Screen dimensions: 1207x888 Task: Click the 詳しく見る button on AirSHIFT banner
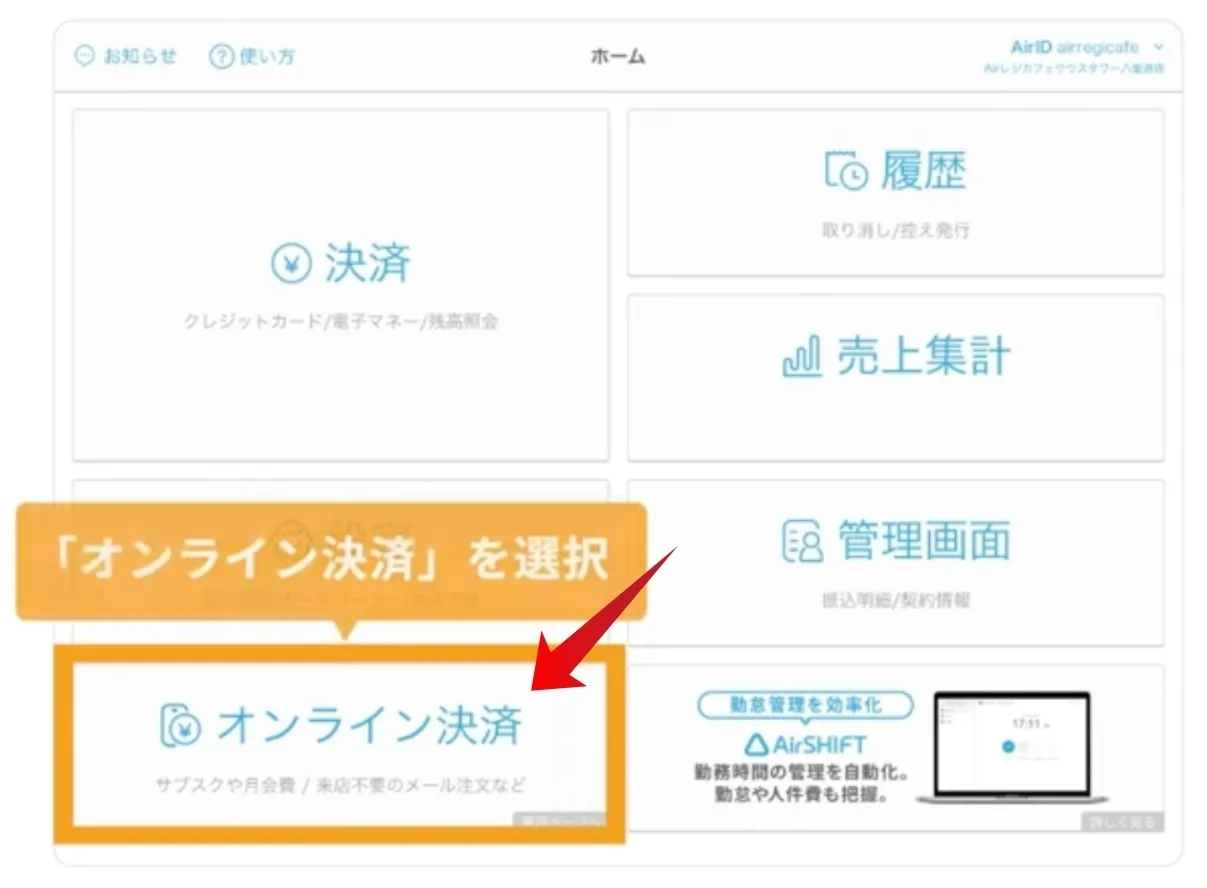(x=1122, y=821)
